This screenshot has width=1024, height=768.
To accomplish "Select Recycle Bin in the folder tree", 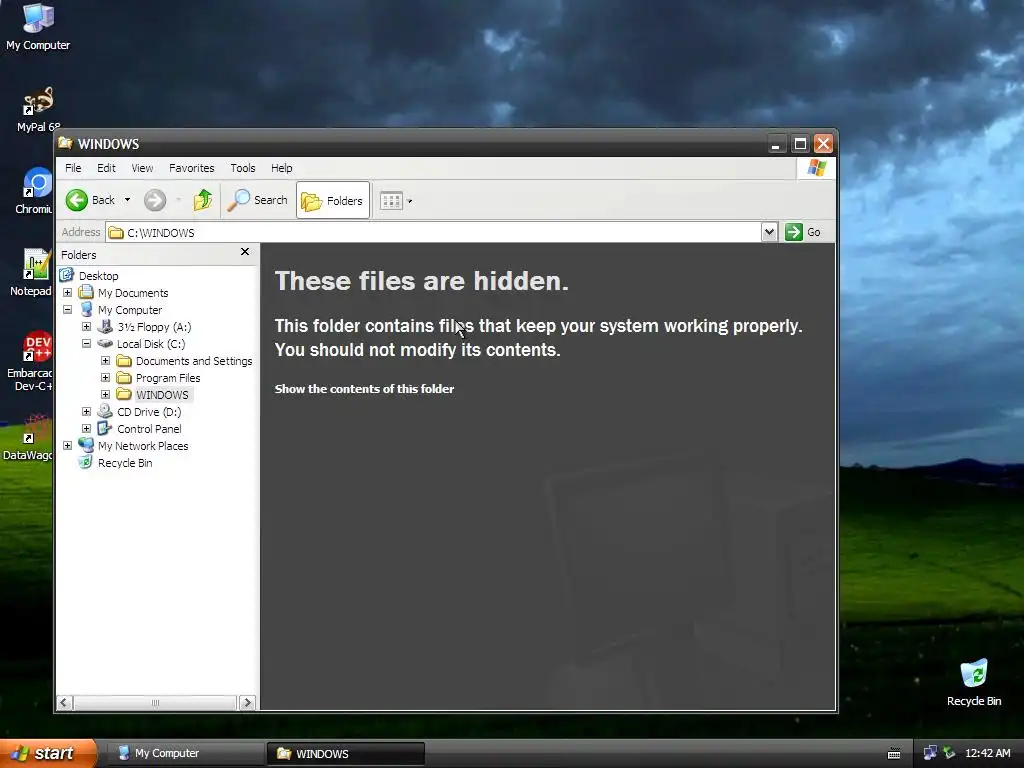I will pyautogui.click(x=125, y=462).
